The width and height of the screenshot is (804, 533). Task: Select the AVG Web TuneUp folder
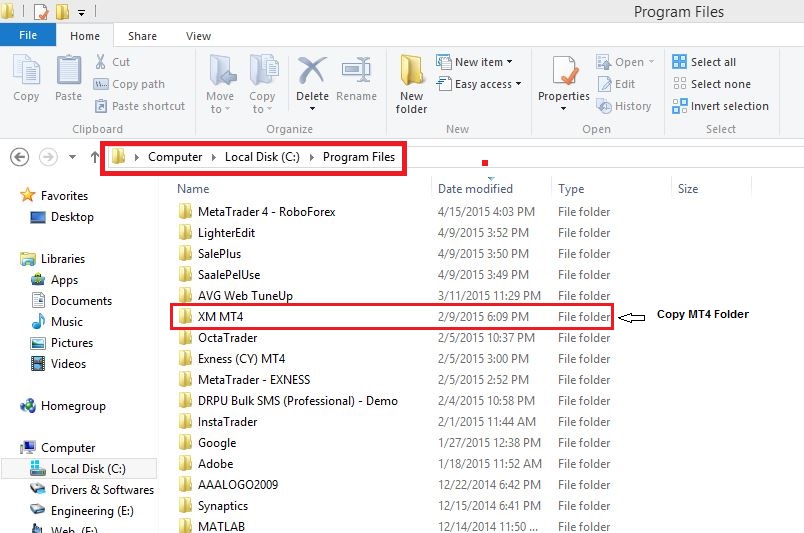(x=235, y=295)
